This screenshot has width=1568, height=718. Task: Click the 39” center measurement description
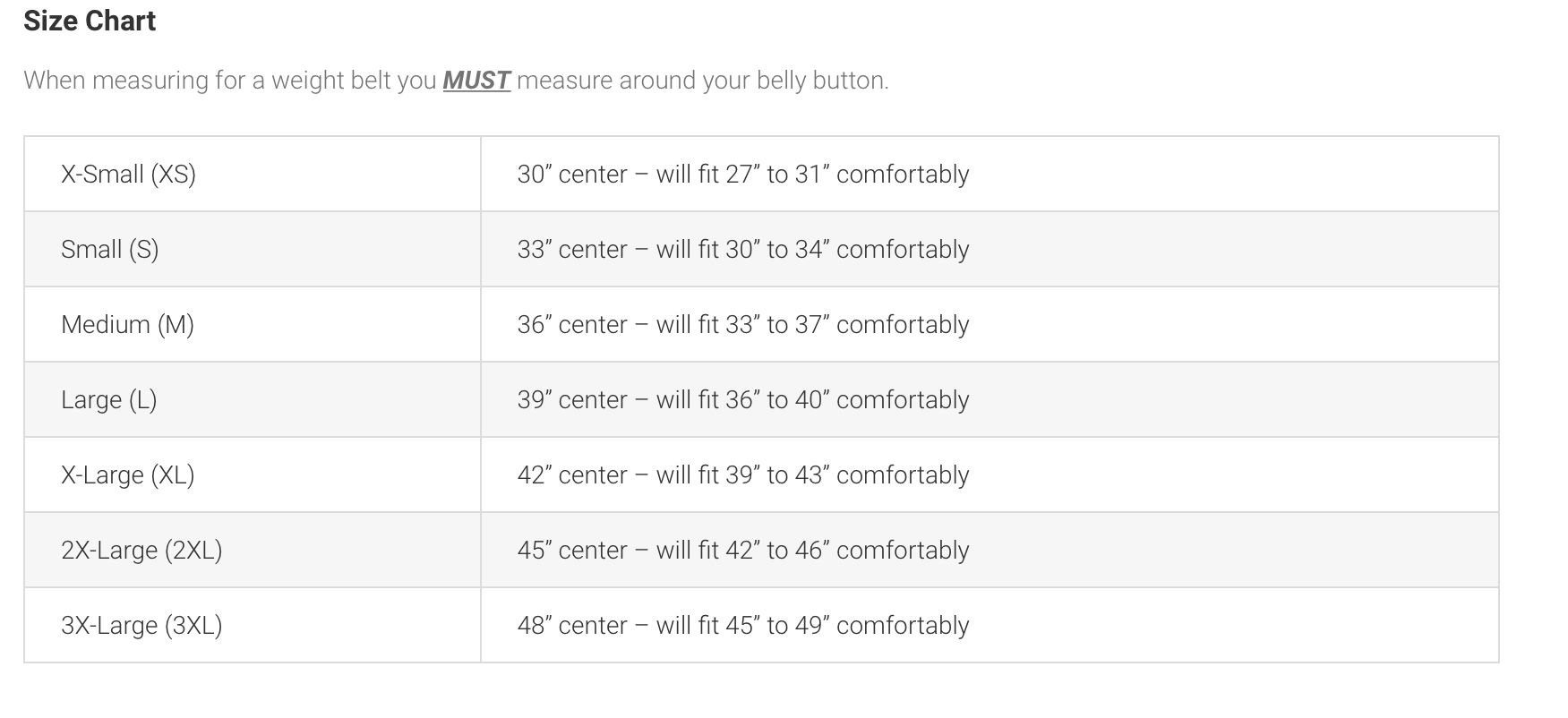tap(743, 399)
